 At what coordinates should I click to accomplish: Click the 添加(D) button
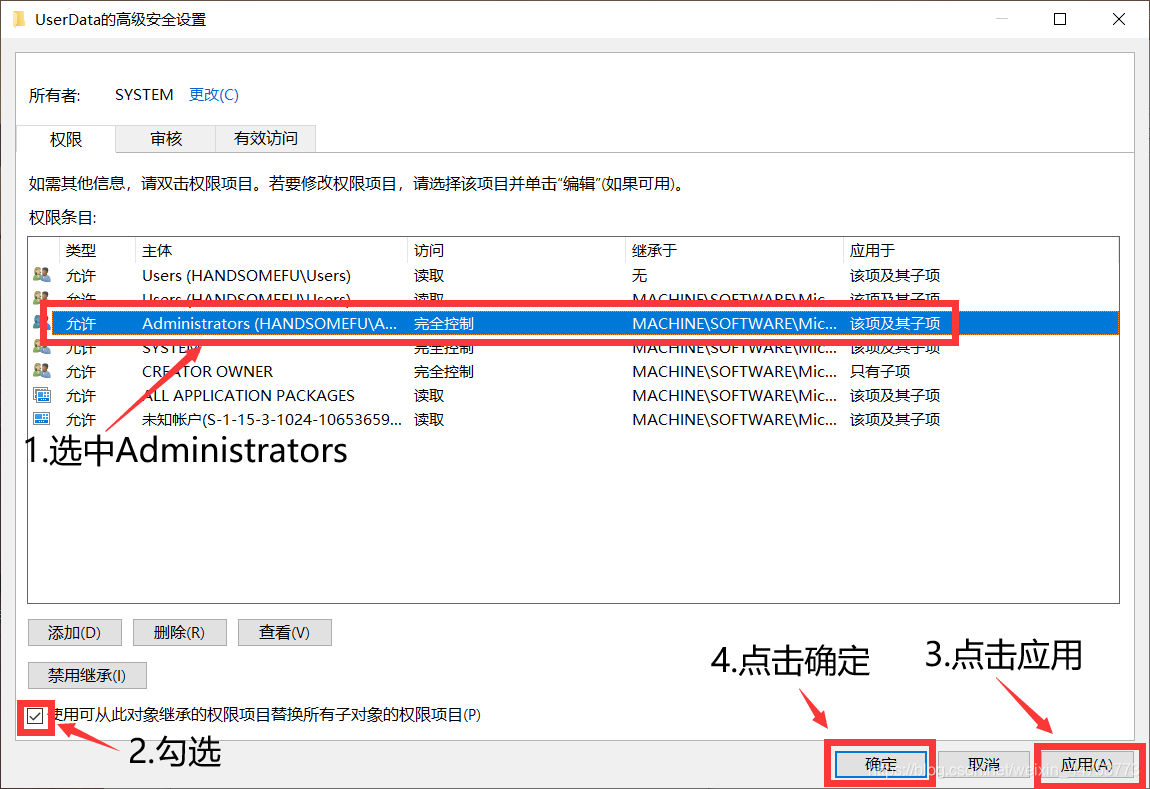(74, 632)
